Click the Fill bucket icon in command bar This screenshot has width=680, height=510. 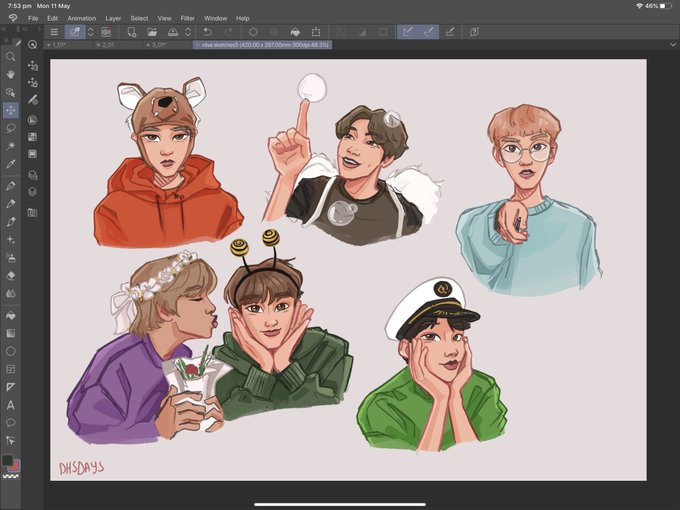click(295, 32)
